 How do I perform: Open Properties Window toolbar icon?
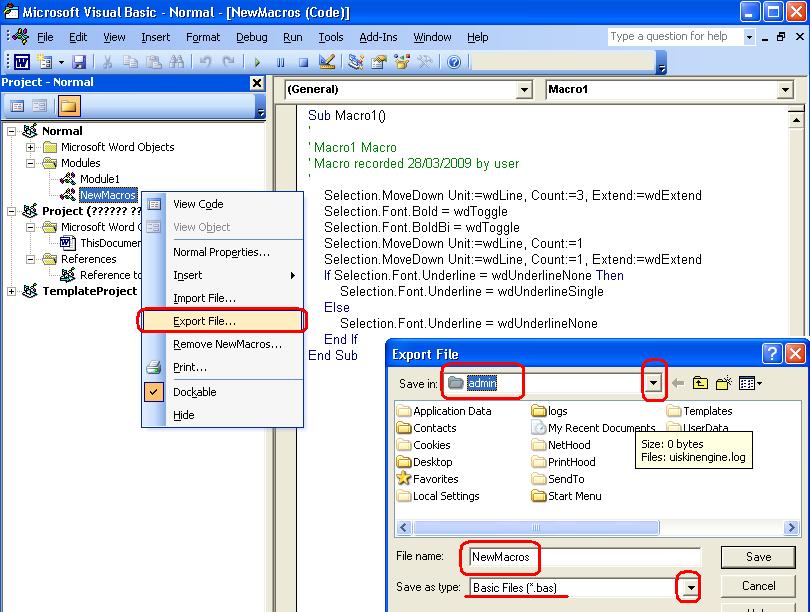[379, 62]
